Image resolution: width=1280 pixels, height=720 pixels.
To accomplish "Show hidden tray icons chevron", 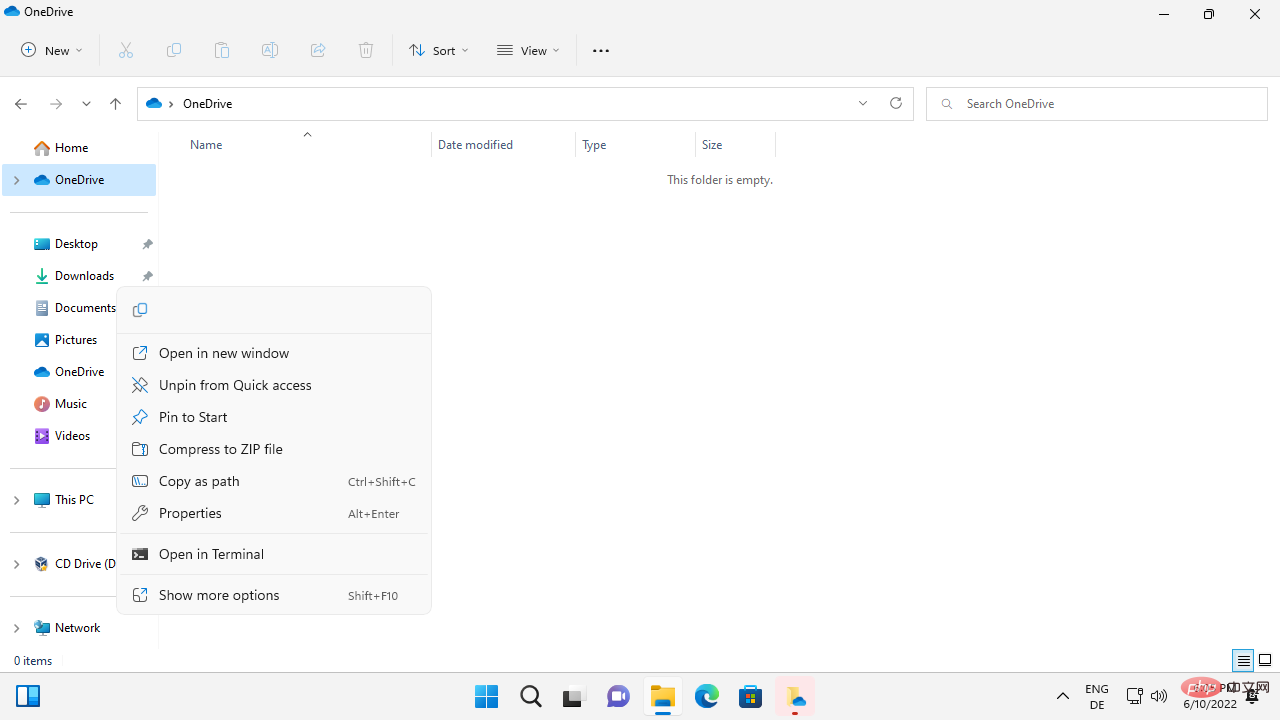I will pyautogui.click(x=1063, y=696).
